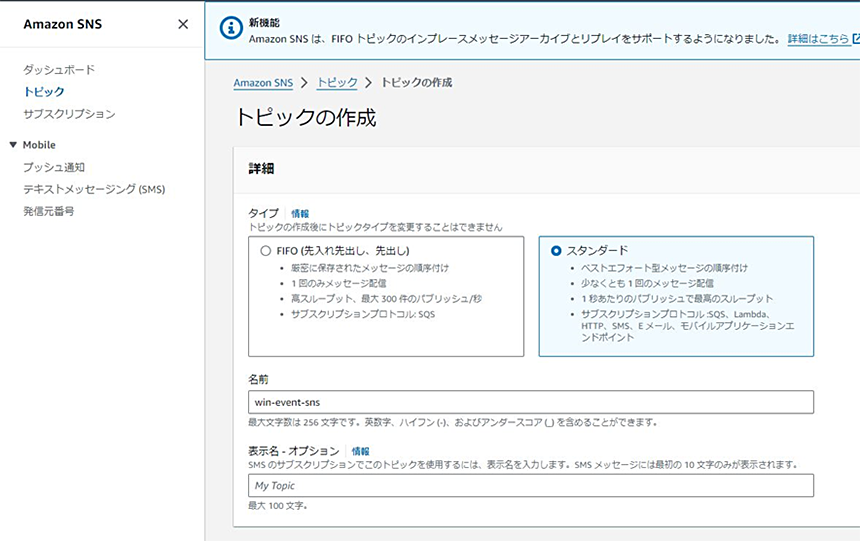Click the text '最大 100 文字。' hint

click(x=278, y=506)
